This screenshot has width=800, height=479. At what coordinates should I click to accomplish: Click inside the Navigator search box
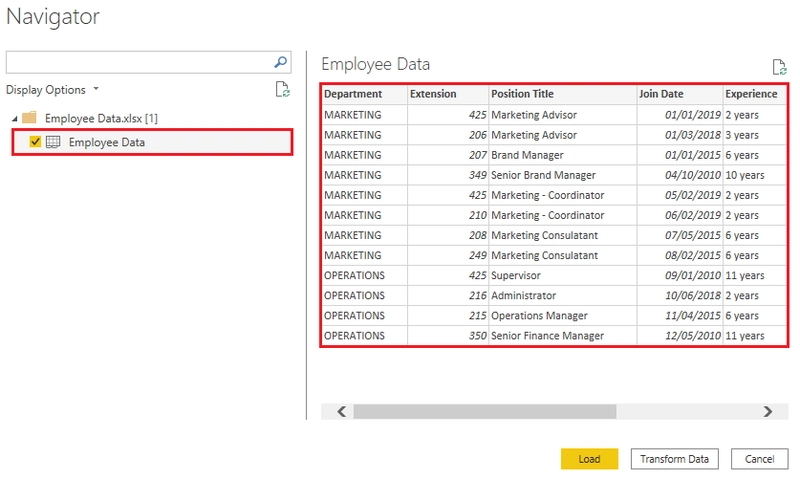click(x=140, y=62)
